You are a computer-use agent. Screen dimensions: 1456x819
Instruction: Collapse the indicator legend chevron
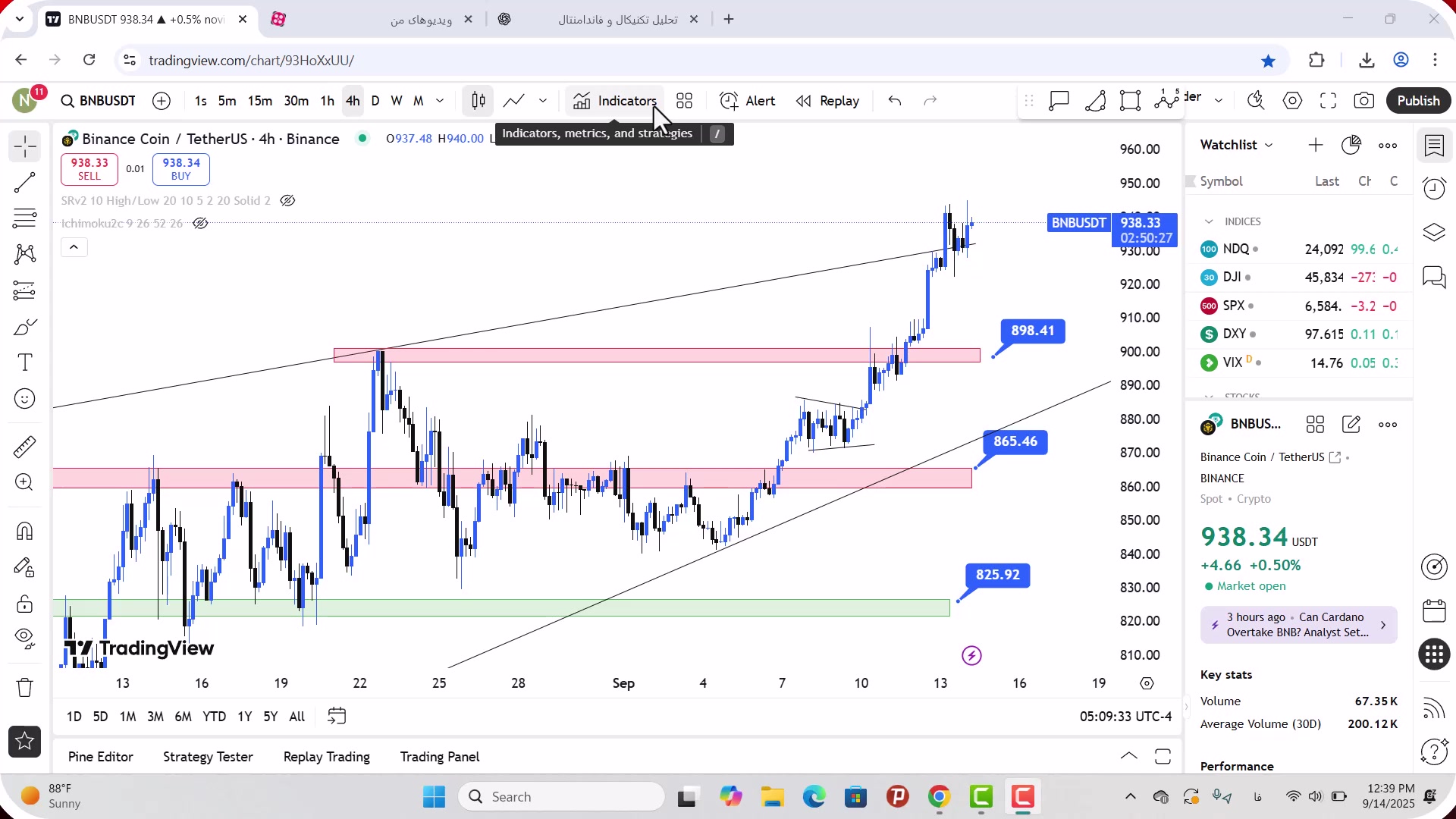[x=74, y=247]
